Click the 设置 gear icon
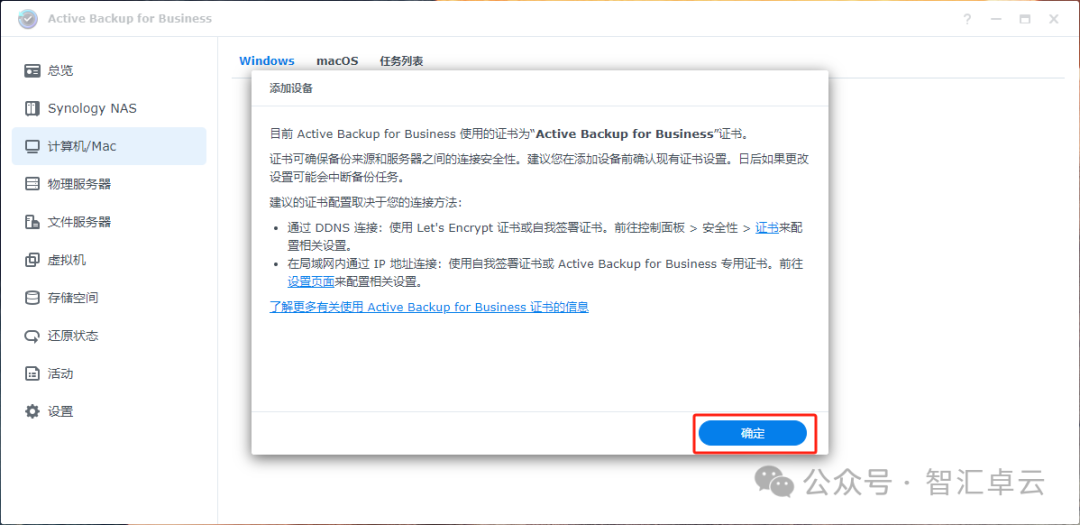The width and height of the screenshot is (1080, 525). click(32, 411)
